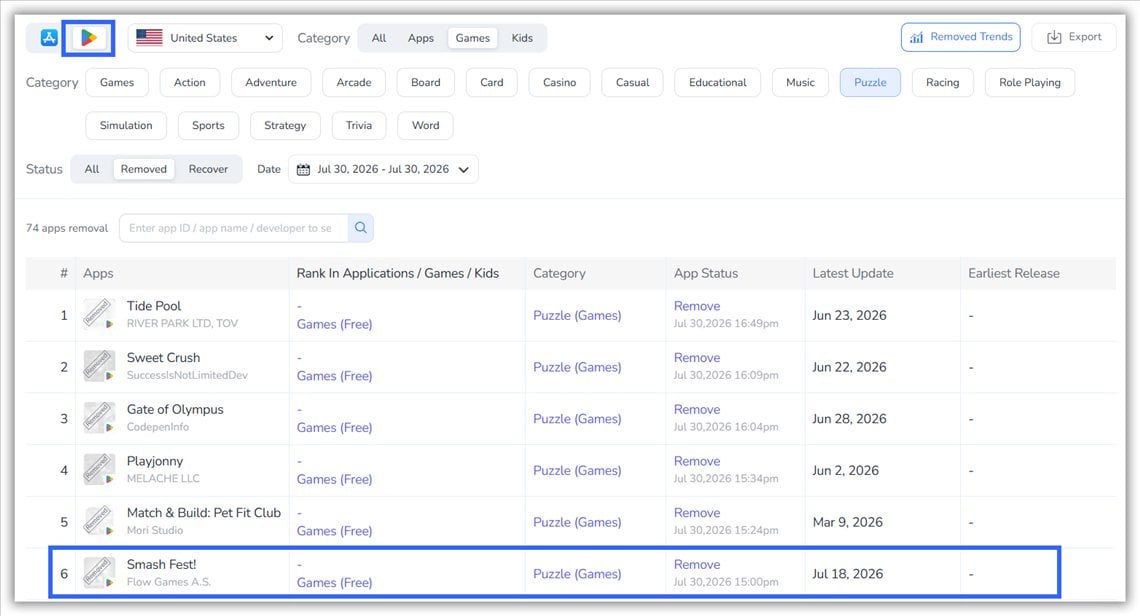Screen dimensions: 1140x616
Task: Choose the Apps category tab
Action: point(420,38)
